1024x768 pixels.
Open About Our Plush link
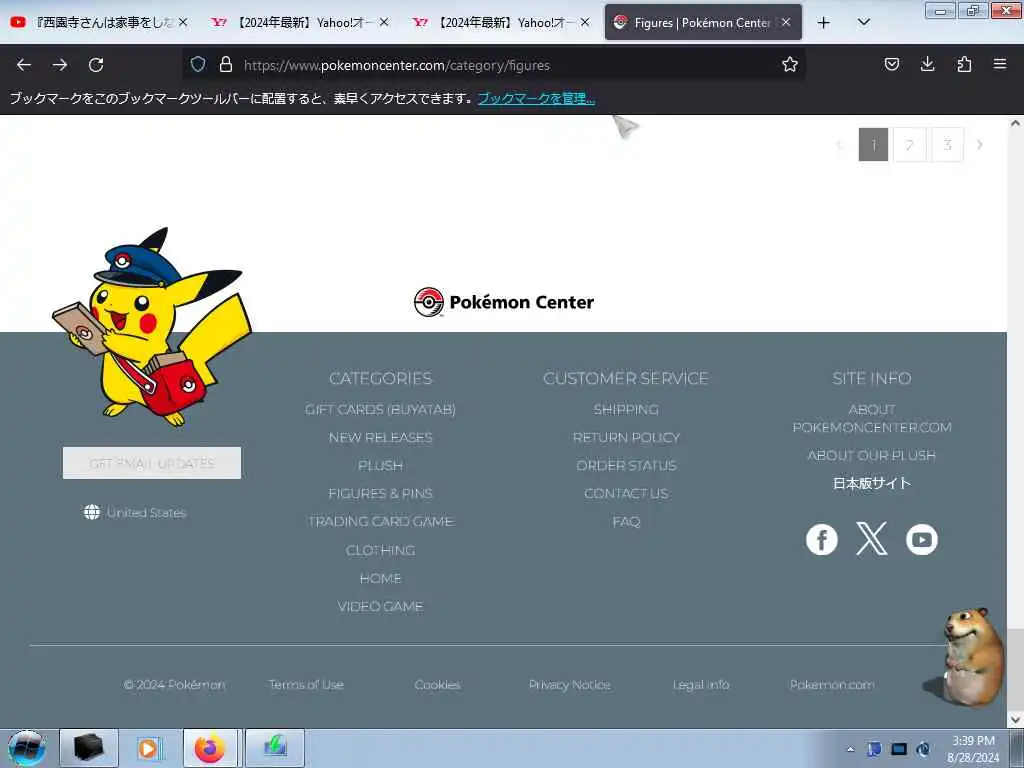[x=872, y=455]
